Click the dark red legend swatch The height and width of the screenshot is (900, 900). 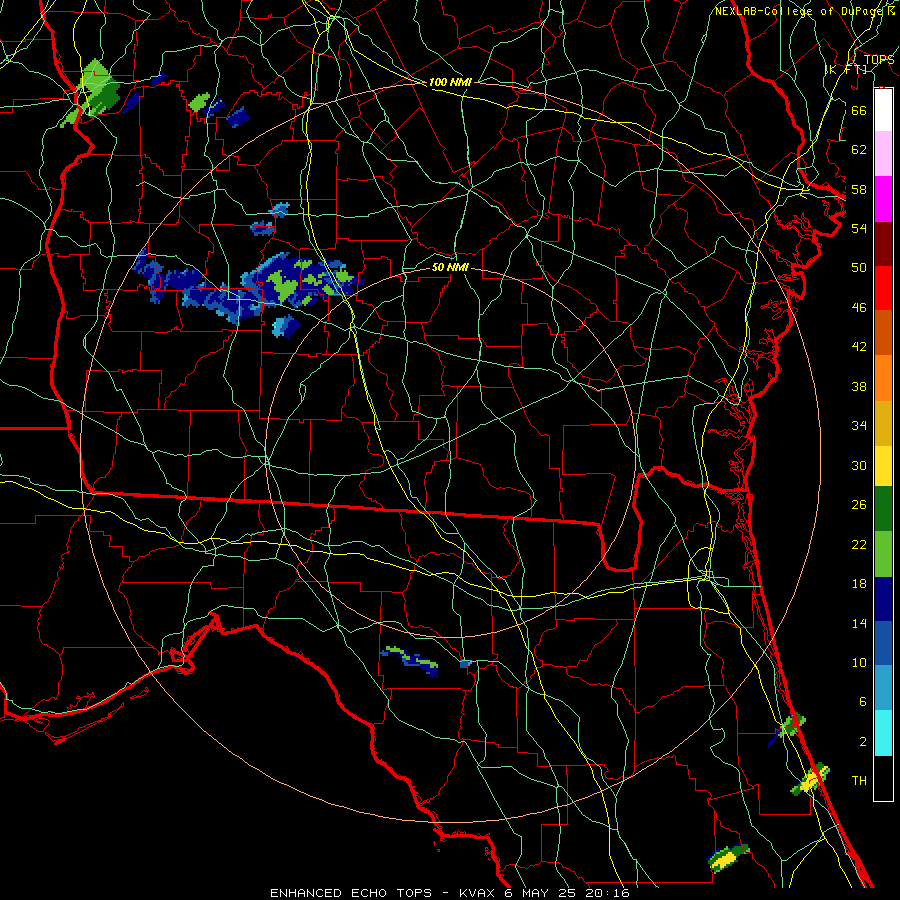click(x=883, y=244)
